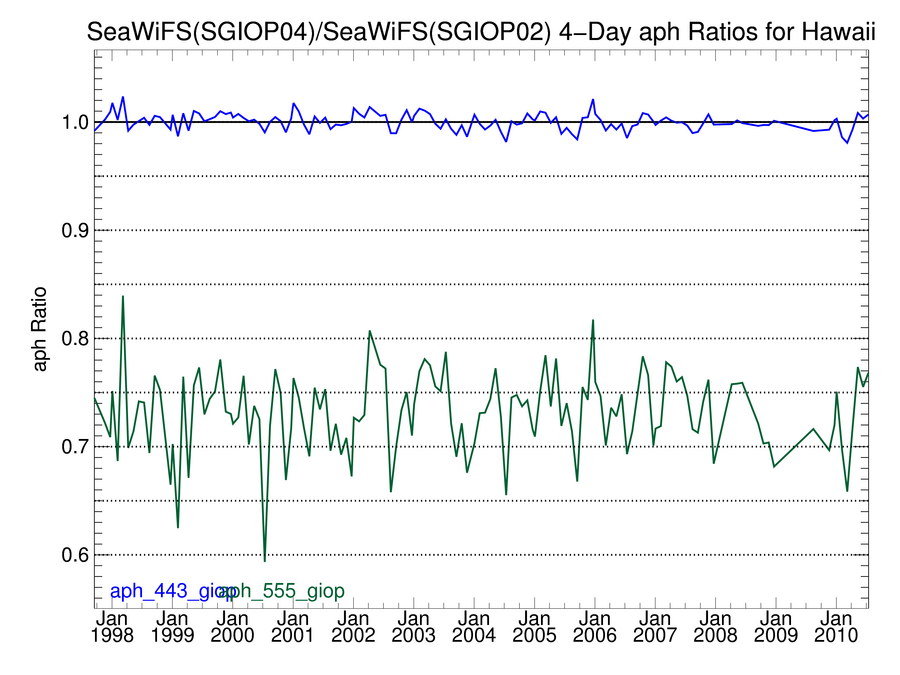Pick the Jan 1999 x-axis label

point(172,627)
